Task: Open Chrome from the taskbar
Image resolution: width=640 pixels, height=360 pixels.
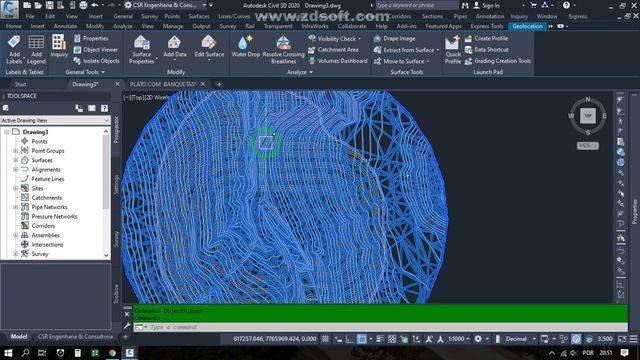Action: (112, 353)
